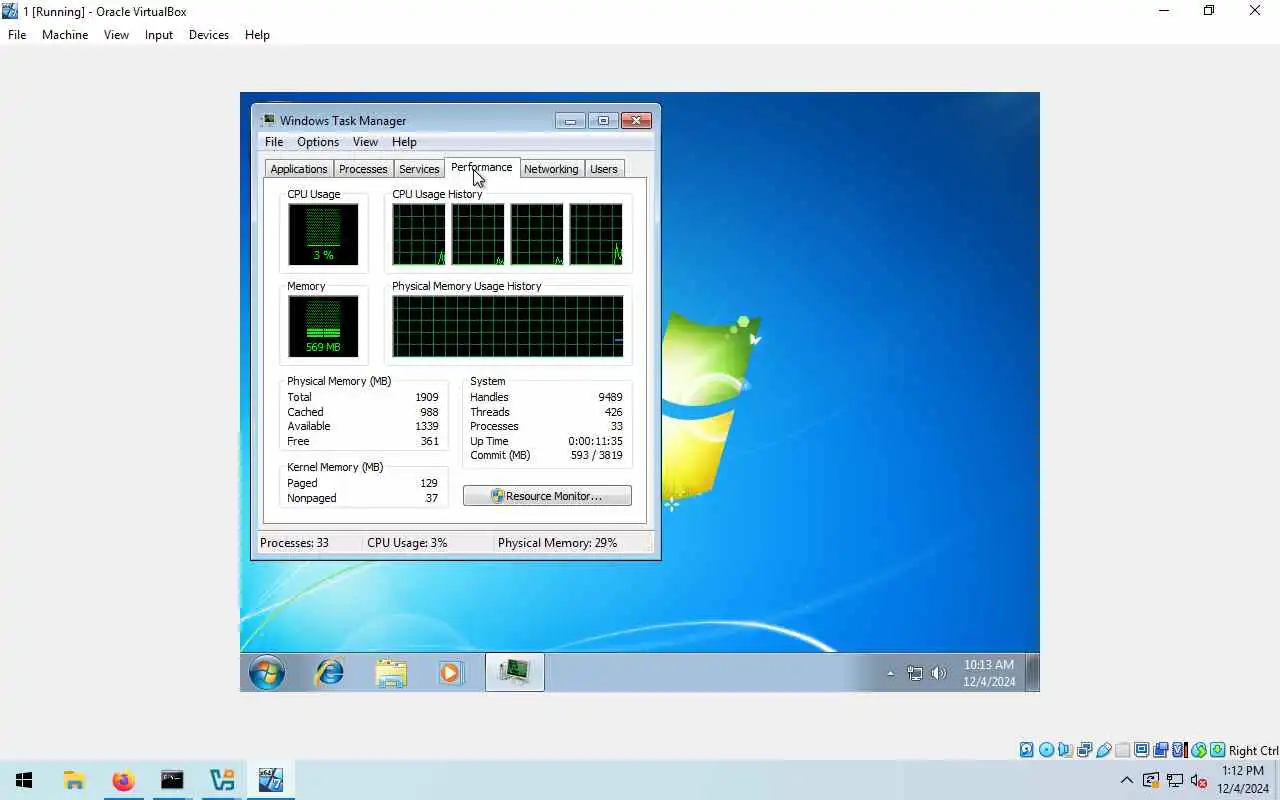Image resolution: width=1280 pixels, height=800 pixels.
Task: Open the Windows 7 Start orb in guest
Action: (x=267, y=673)
